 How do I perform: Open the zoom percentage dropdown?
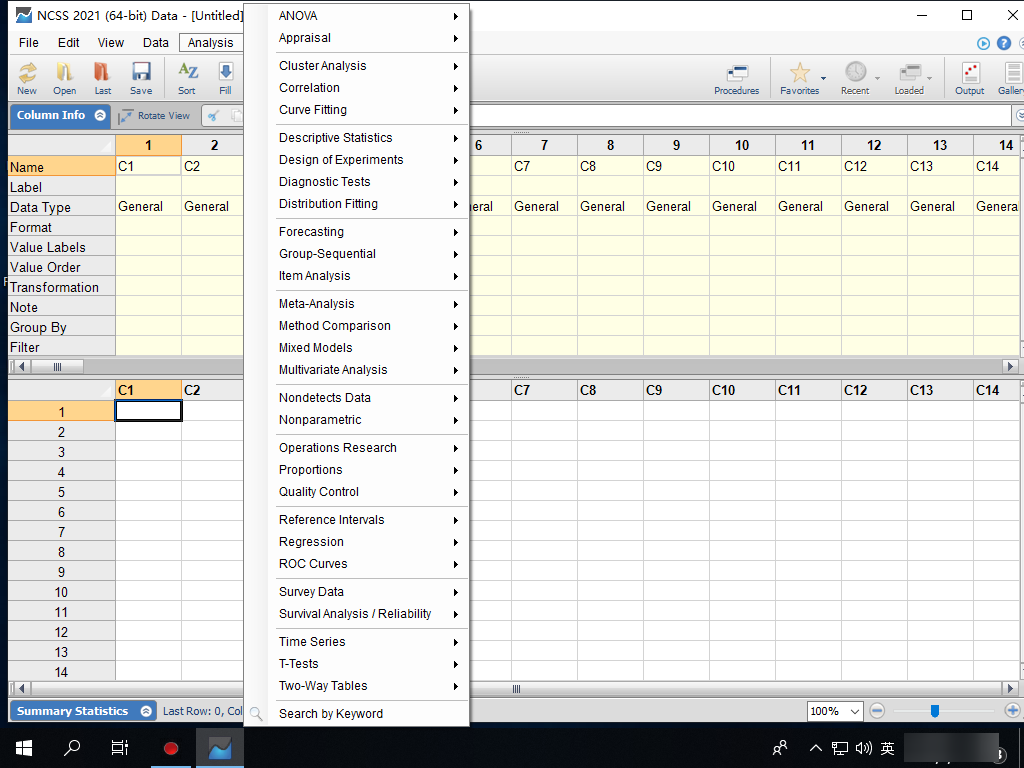pyautogui.click(x=854, y=711)
